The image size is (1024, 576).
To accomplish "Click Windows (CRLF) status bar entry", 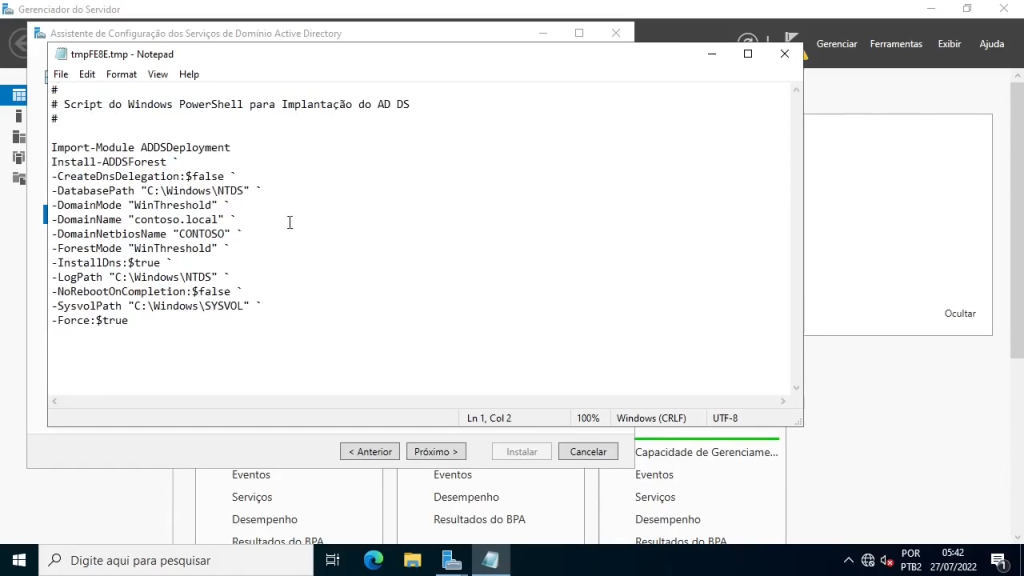I will (x=651, y=418).
